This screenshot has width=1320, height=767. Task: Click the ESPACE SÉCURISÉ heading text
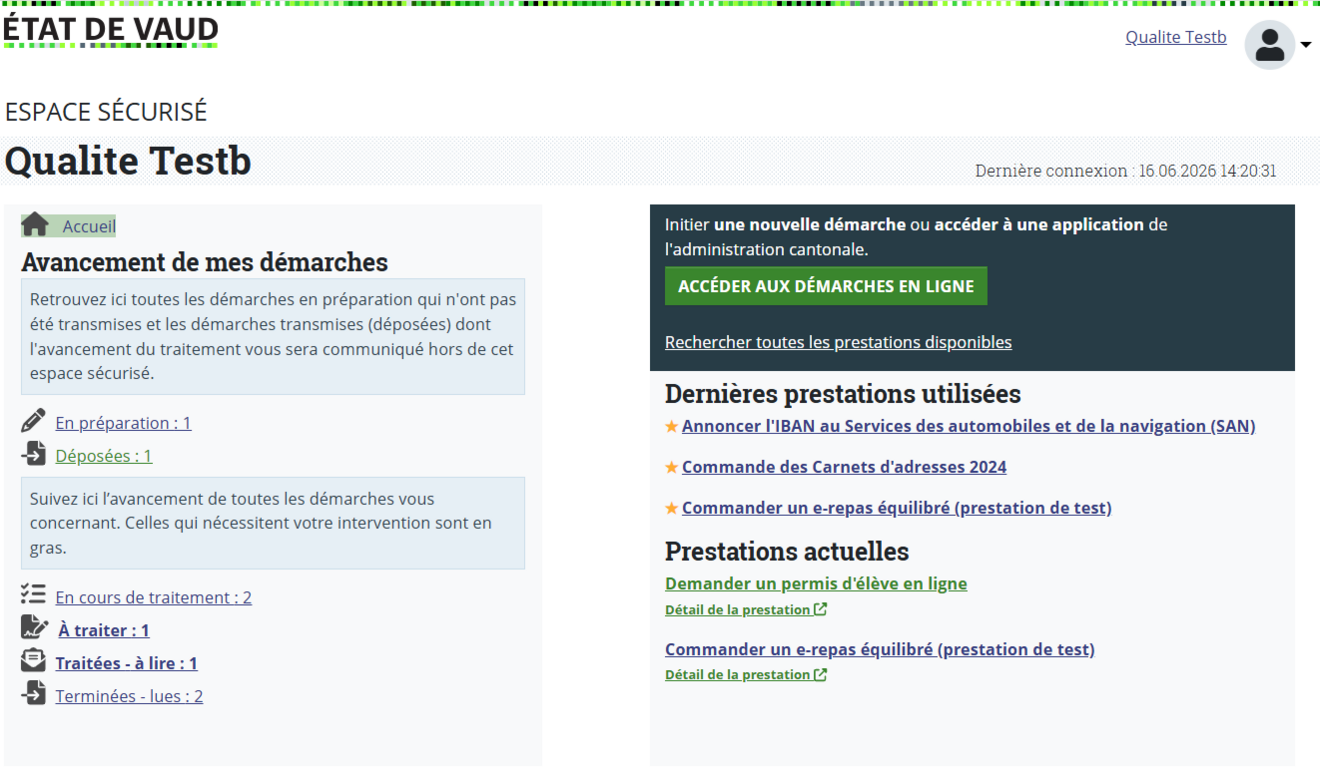106,111
